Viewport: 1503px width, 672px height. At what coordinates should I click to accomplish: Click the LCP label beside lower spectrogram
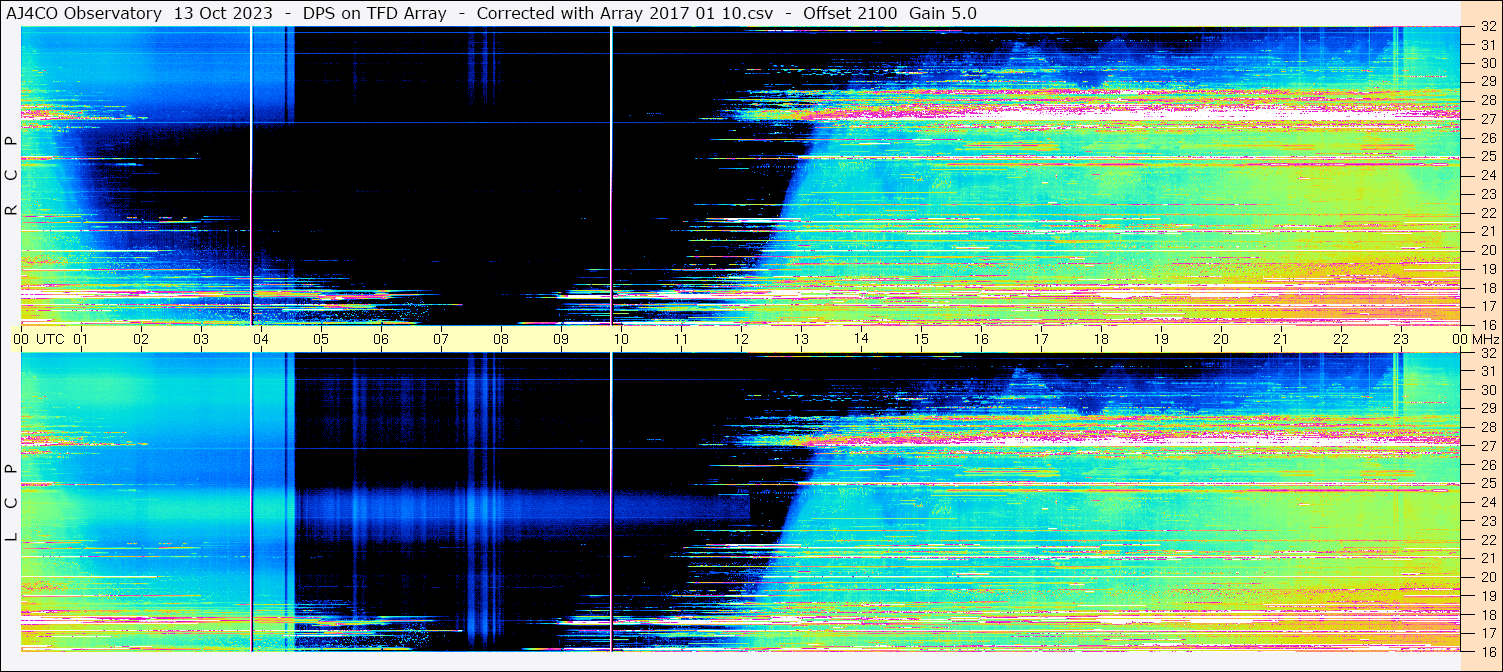coord(11,502)
